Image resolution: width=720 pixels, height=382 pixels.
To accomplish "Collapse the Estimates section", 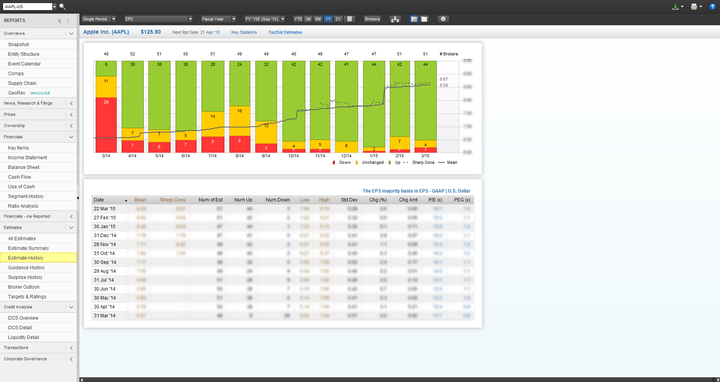I will 71,228.
